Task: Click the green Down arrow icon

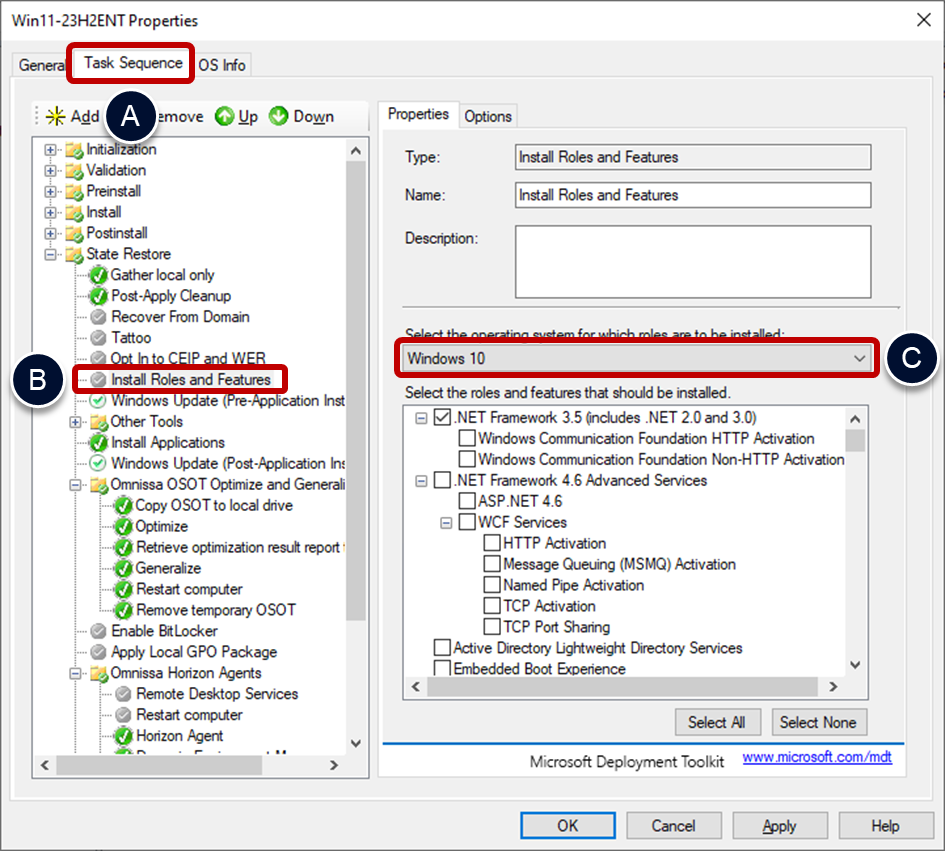Action: 279,117
